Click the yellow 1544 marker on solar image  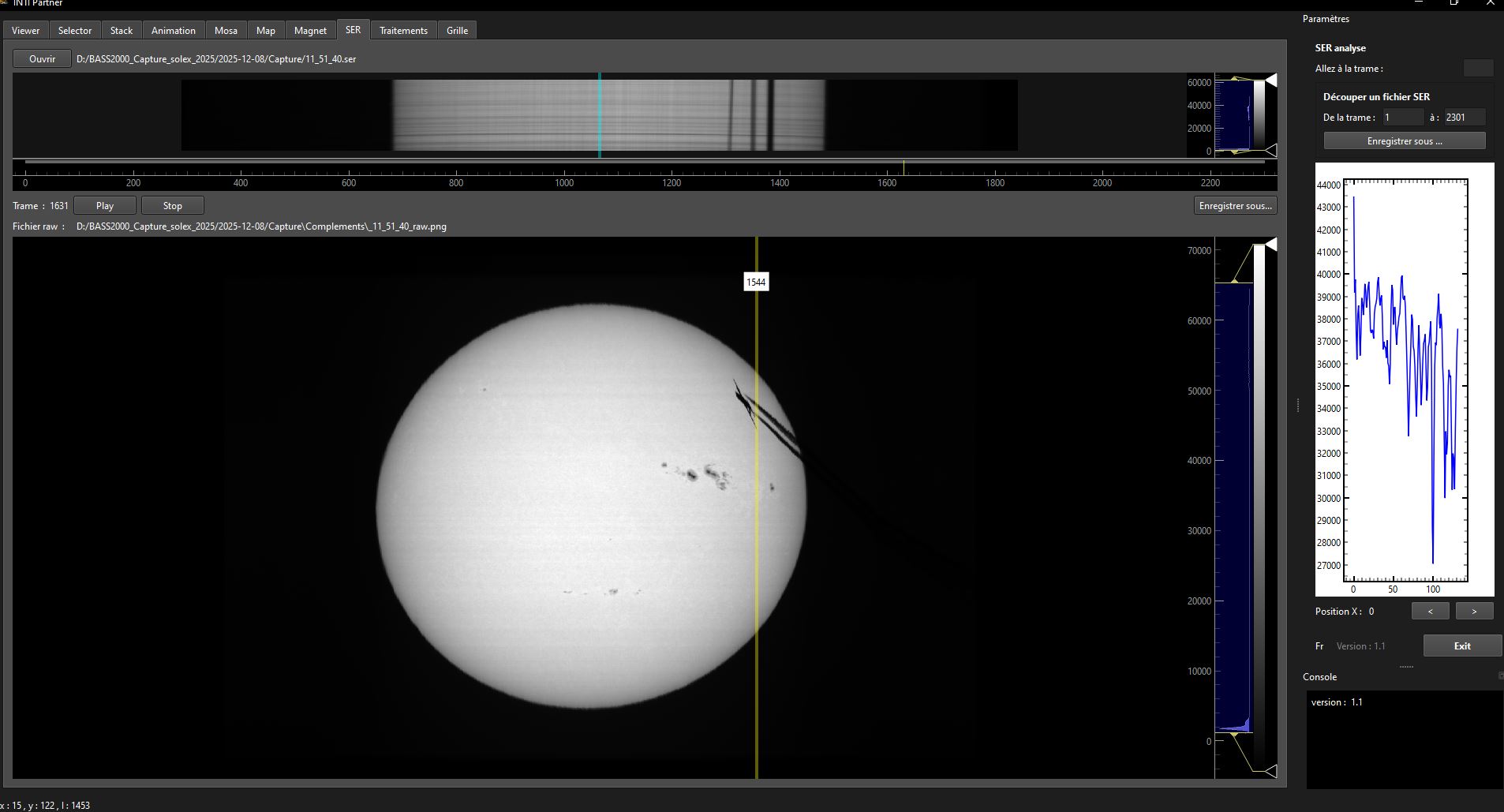(756, 283)
